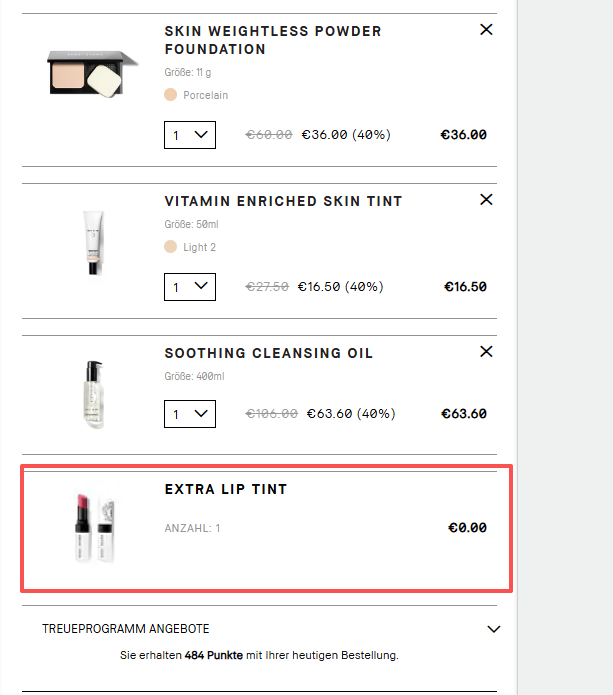Click the Porcelain shade color swatch
613x695 pixels.
coord(170,95)
